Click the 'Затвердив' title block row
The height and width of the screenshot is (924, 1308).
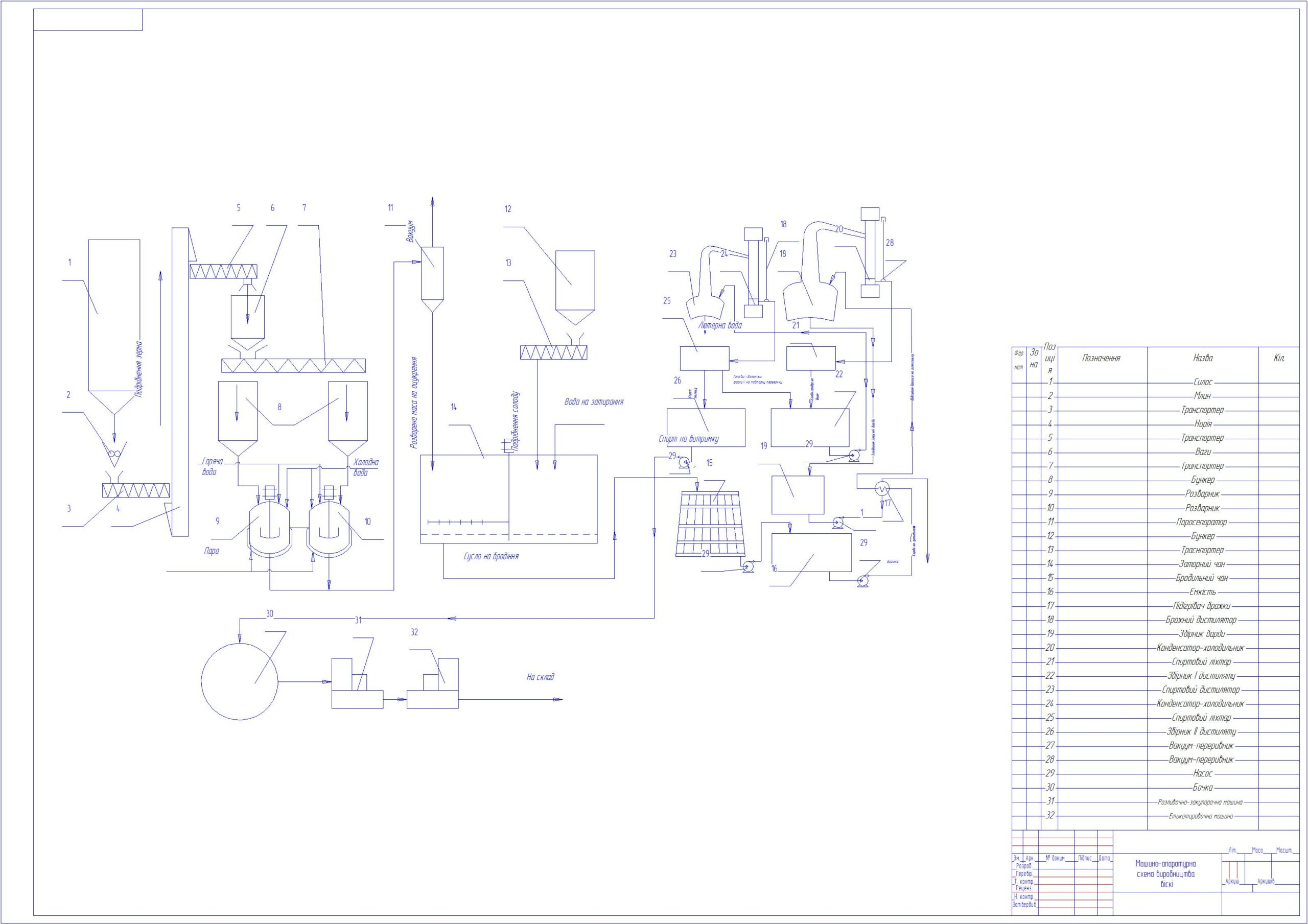coord(1024,904)
